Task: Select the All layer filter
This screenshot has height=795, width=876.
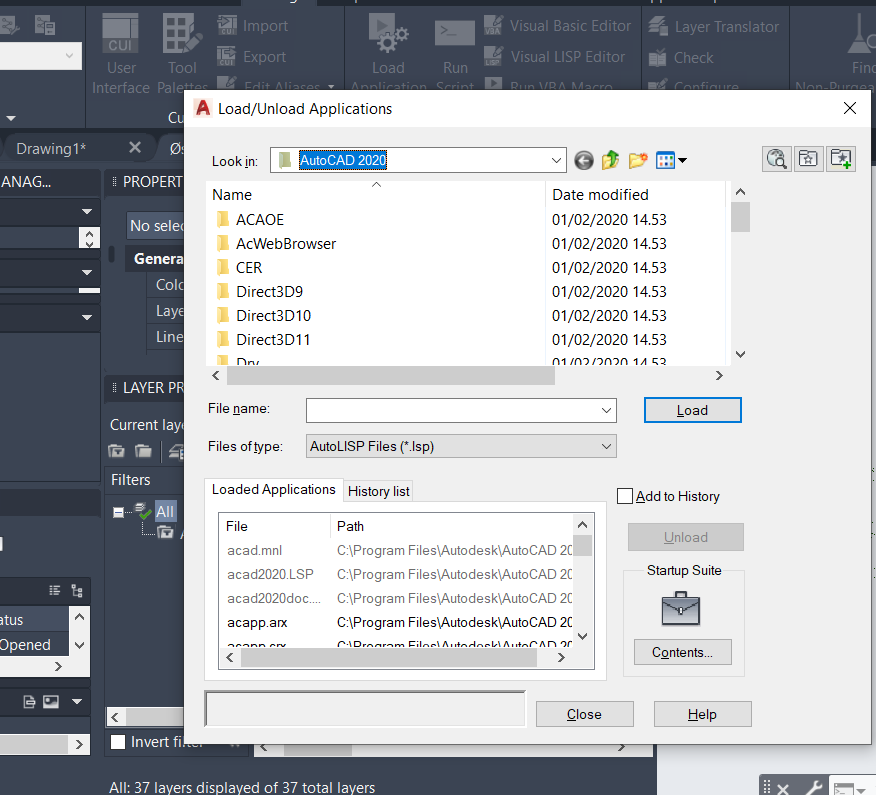Action: [x=165, y=512]
